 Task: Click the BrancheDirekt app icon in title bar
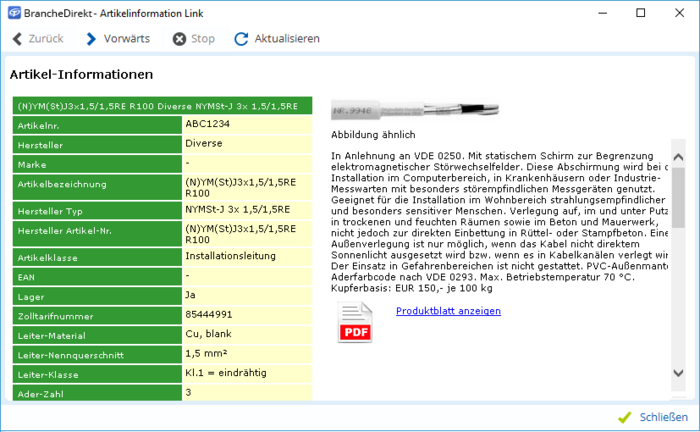(x=11, y=12)
